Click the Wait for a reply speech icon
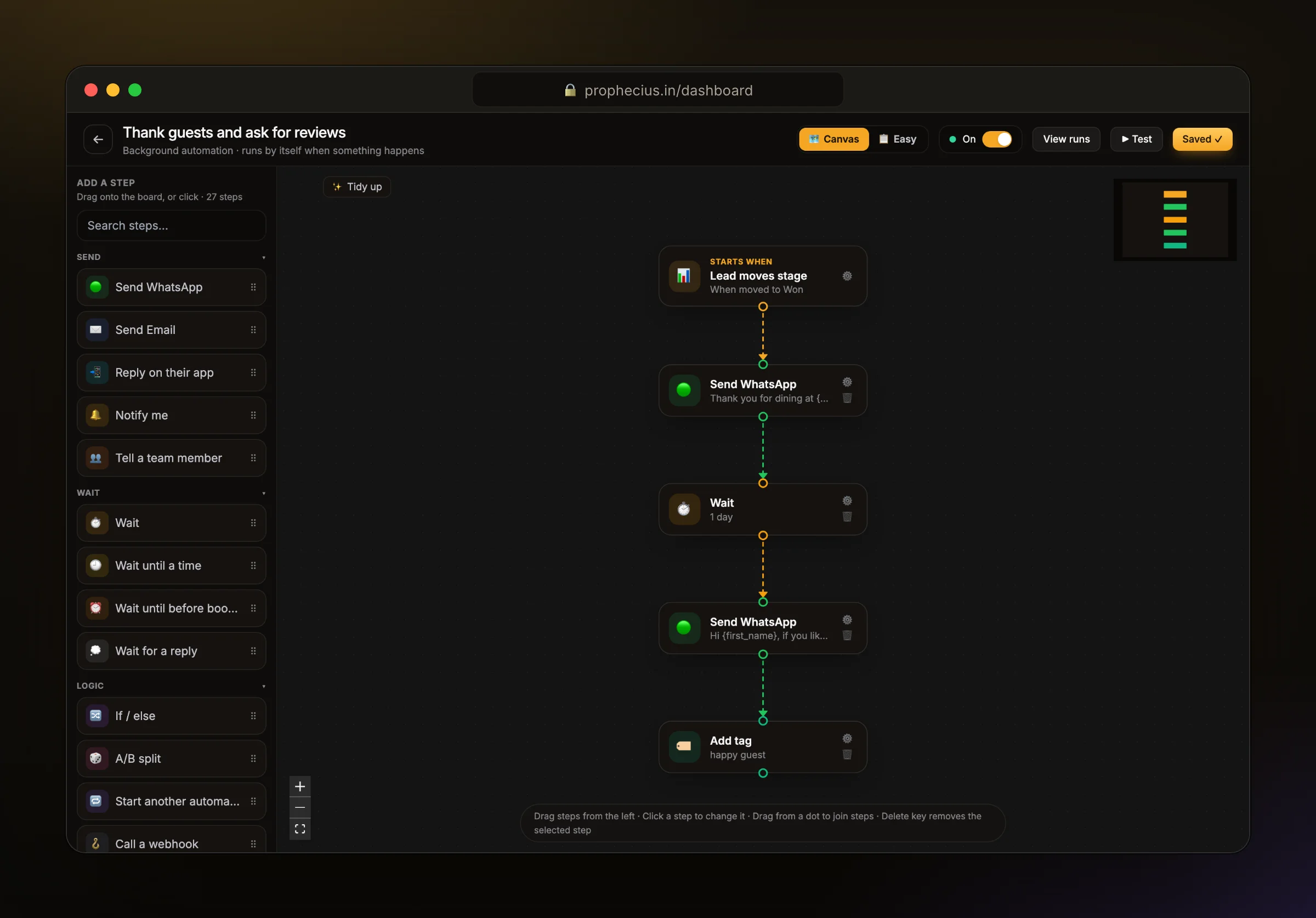The width and height of the screenshot is (1316, 918). [97, 651]
